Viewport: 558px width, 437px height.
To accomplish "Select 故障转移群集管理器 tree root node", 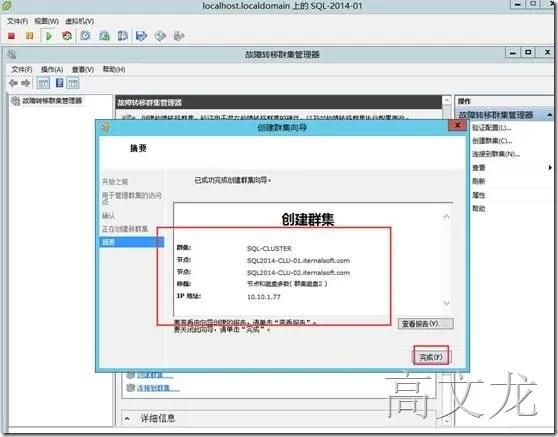I will (52, 101).
